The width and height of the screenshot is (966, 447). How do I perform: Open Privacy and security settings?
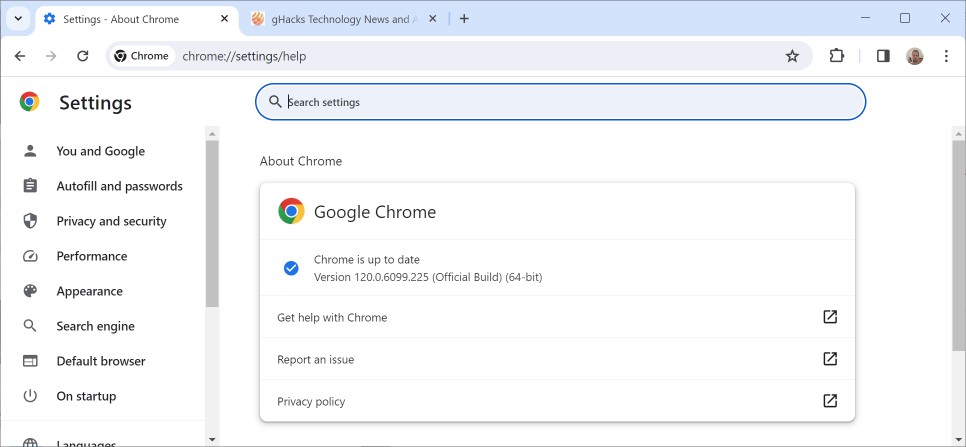tap(102, 221)
